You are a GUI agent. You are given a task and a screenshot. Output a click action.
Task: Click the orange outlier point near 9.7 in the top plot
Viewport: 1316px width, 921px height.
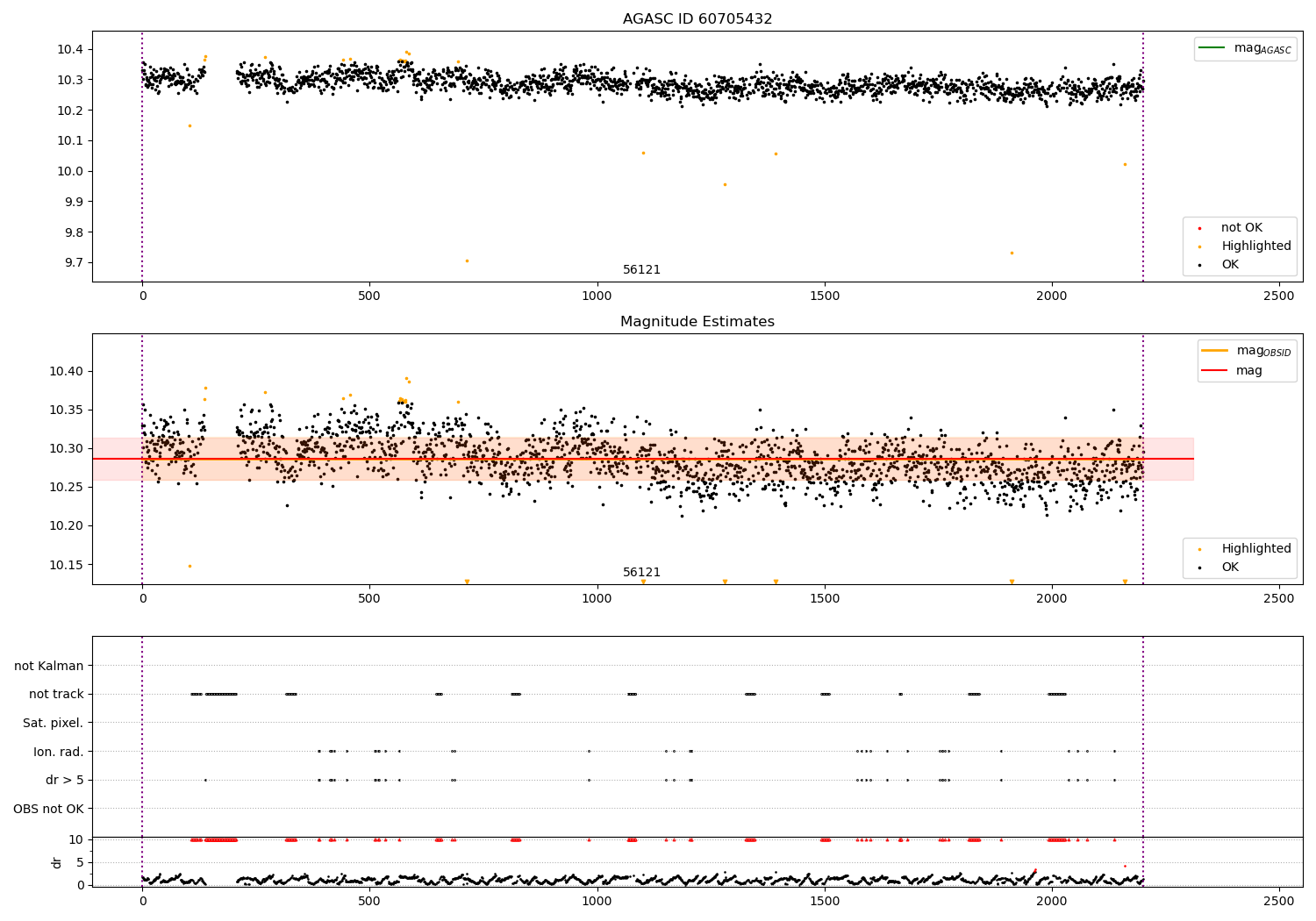click(467, 261)
